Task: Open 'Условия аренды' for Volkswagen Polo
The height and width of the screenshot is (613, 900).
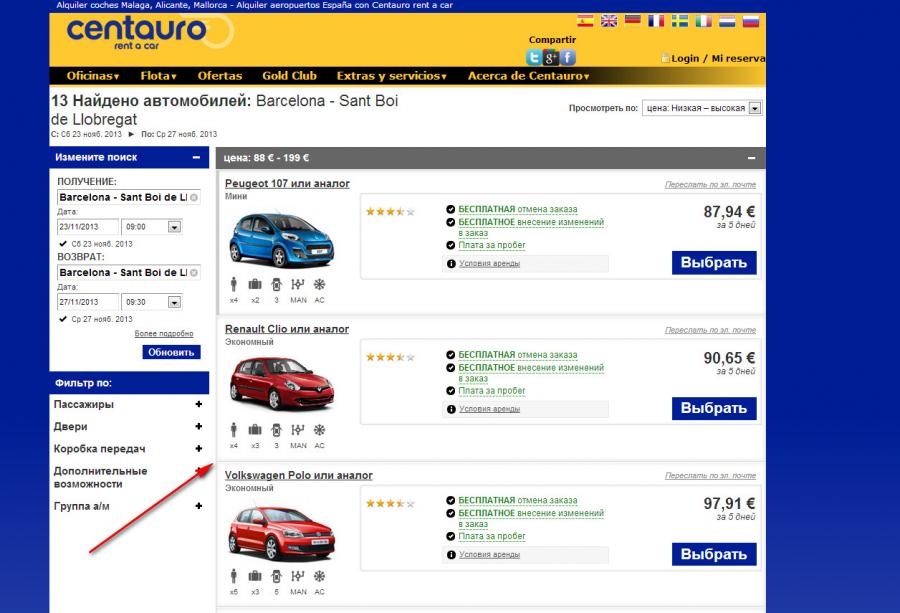Action: pos(489,555)
